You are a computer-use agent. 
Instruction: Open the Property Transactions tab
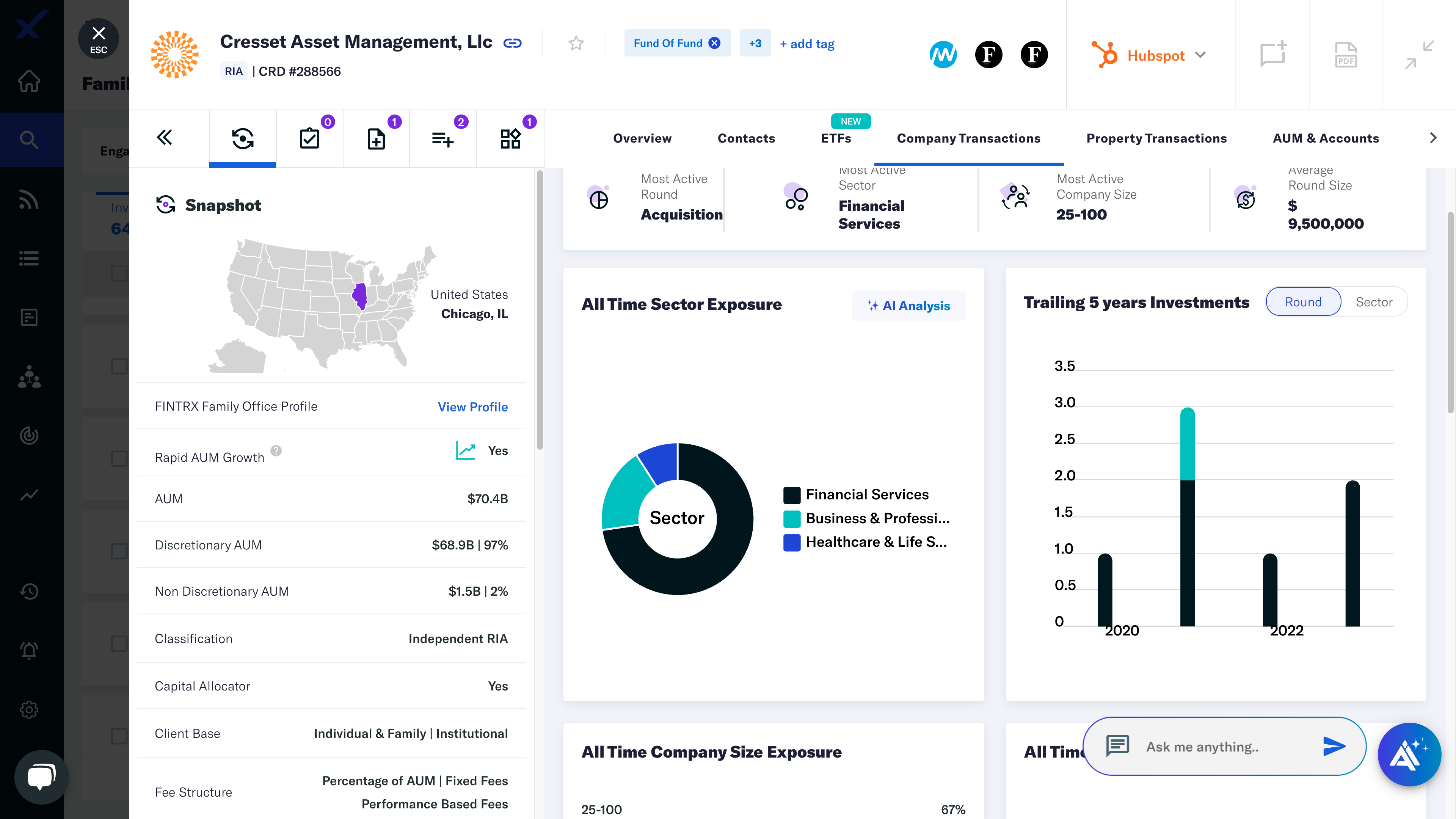coord(1156,138)
